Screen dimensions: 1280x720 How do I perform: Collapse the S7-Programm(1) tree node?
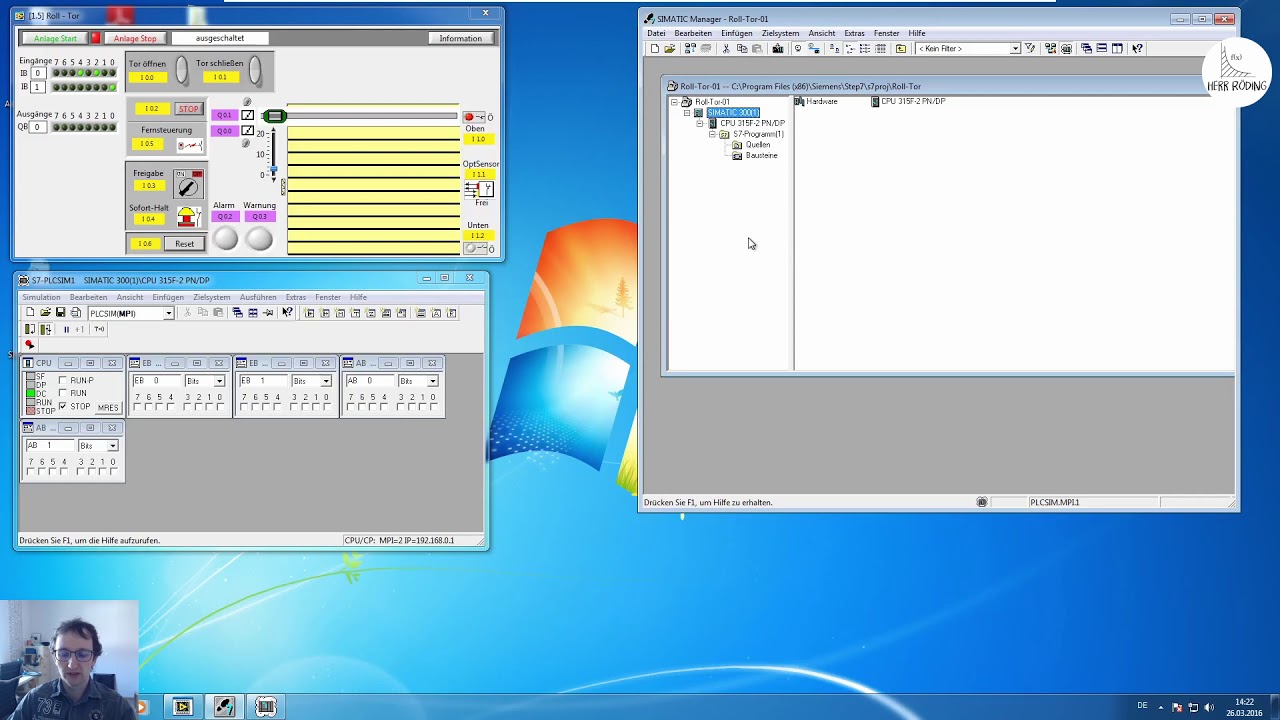coord(712,134)
